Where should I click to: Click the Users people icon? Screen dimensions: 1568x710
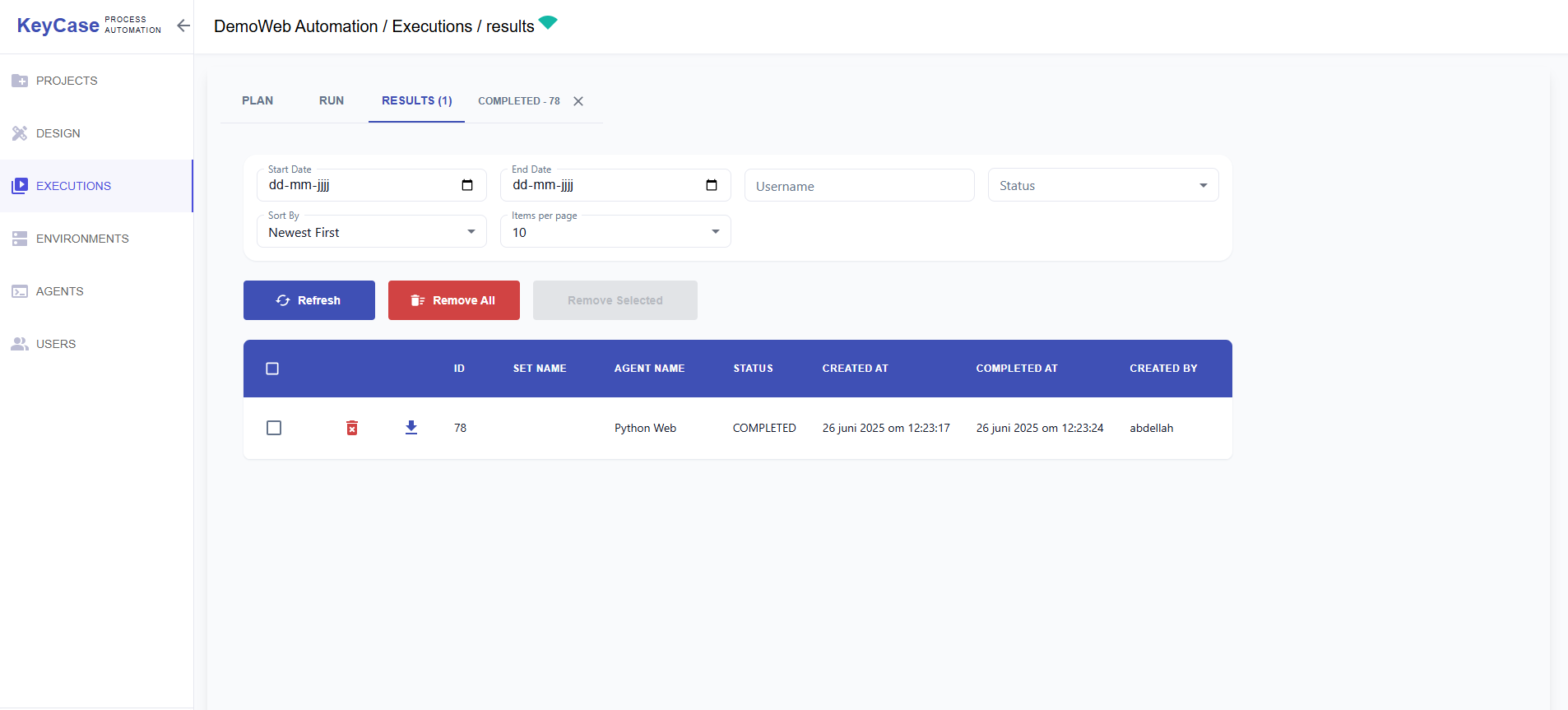20,344
